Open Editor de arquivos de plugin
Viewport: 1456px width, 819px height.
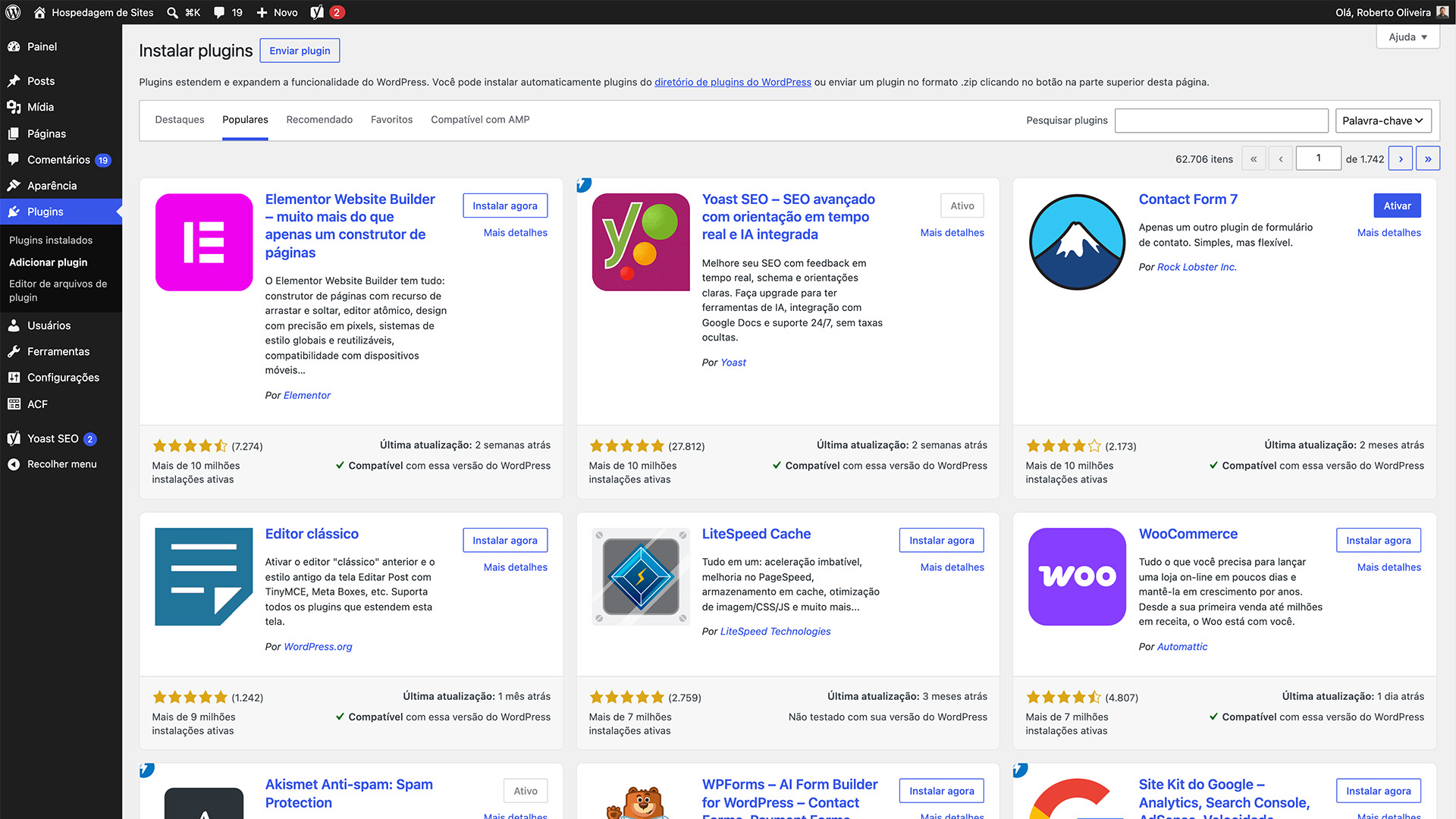pyautogui.click(x=58, y=290)
